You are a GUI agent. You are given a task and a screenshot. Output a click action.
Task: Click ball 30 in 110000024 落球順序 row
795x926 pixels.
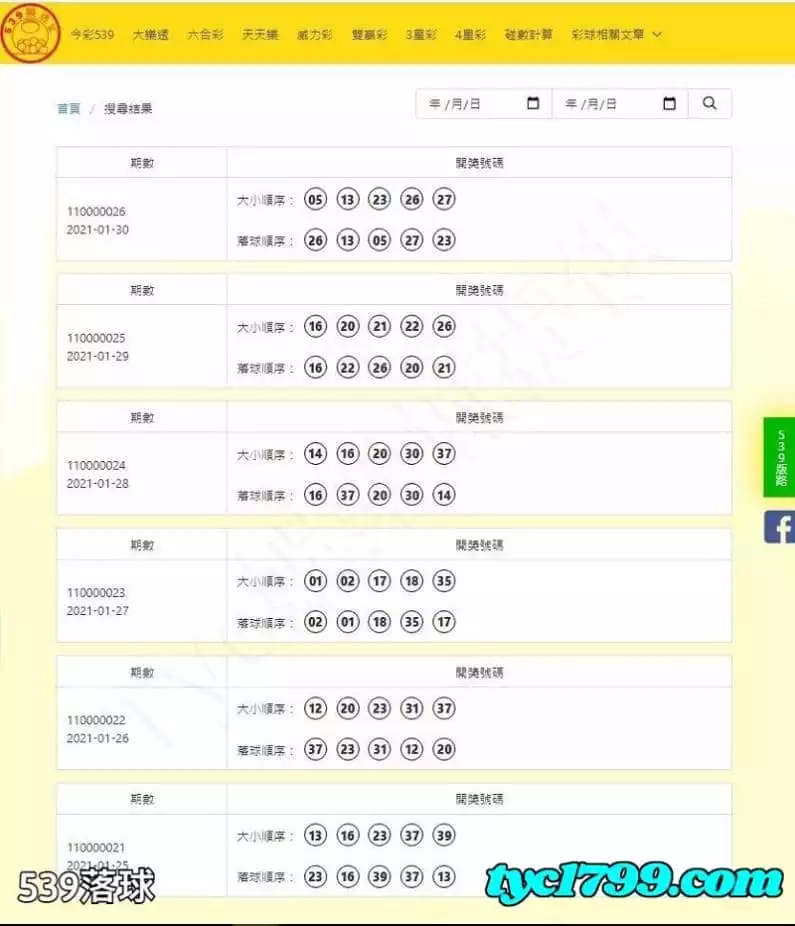(x=412, y=495)
